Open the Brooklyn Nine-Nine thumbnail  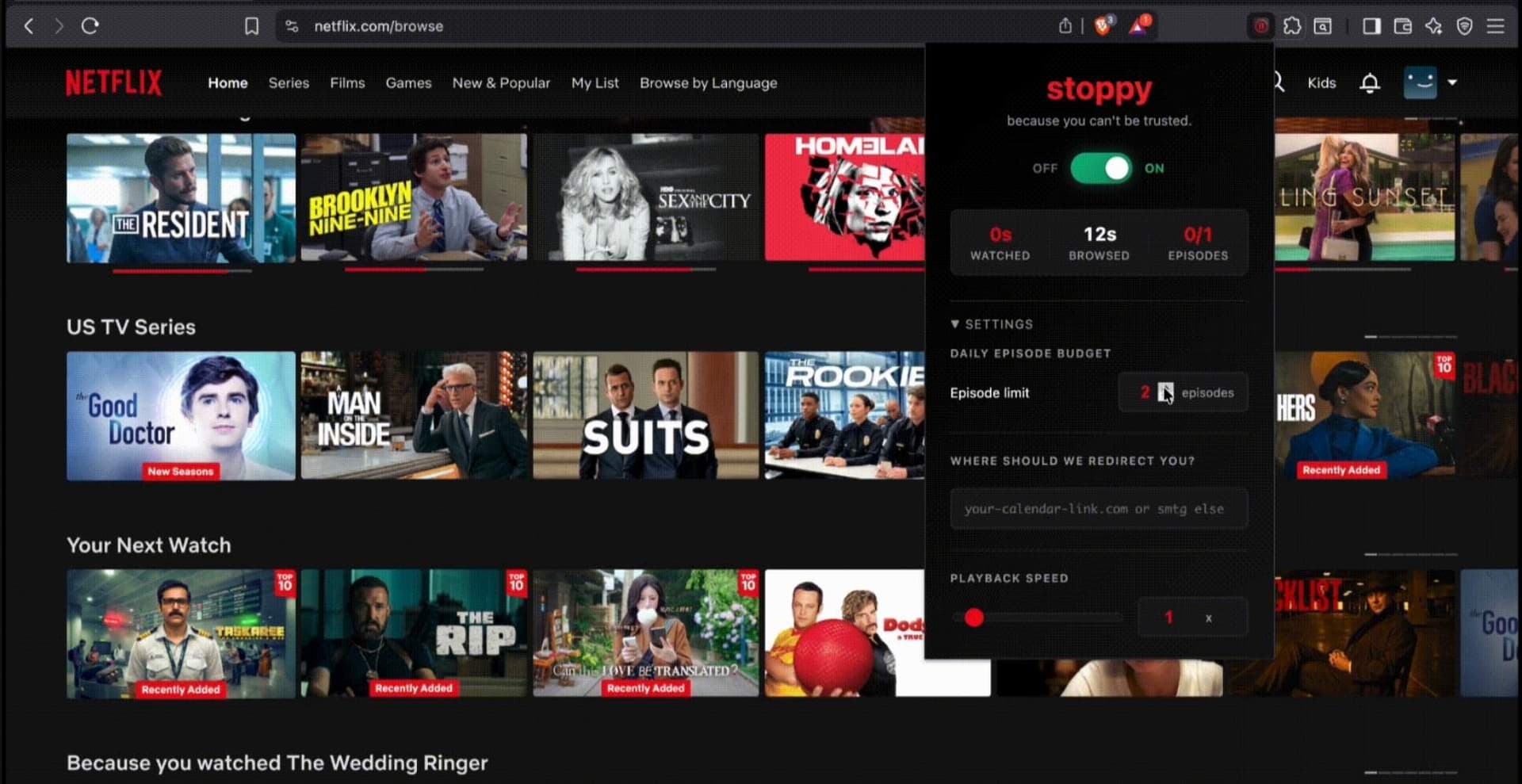click(x=414, y=197)
